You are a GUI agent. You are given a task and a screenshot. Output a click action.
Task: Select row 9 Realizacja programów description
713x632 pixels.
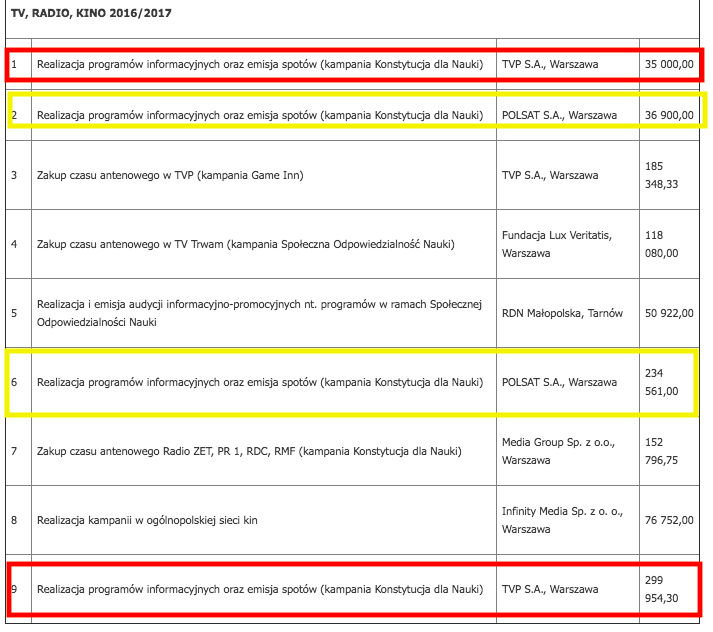(260, 589)
